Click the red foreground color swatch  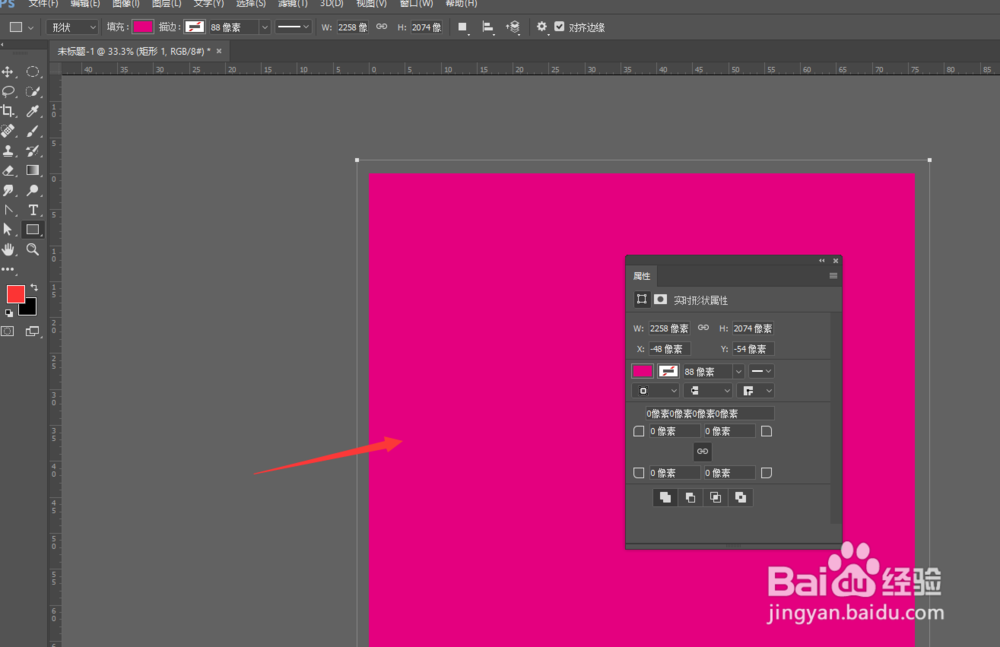15,294
